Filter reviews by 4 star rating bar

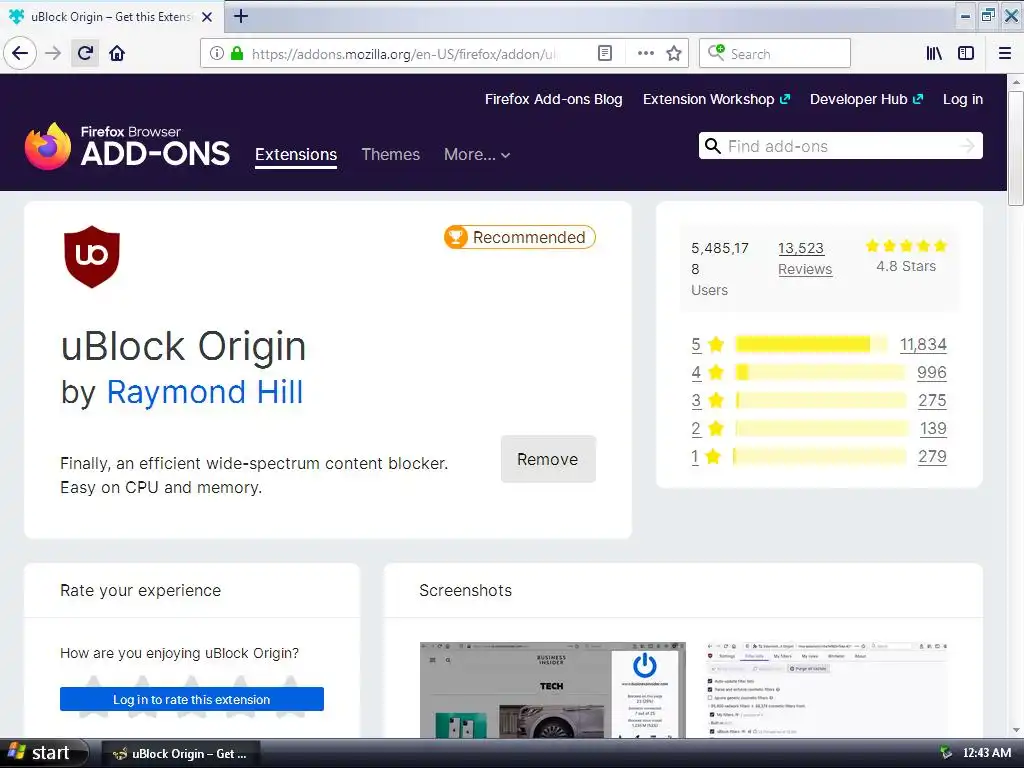click(820, 372)
